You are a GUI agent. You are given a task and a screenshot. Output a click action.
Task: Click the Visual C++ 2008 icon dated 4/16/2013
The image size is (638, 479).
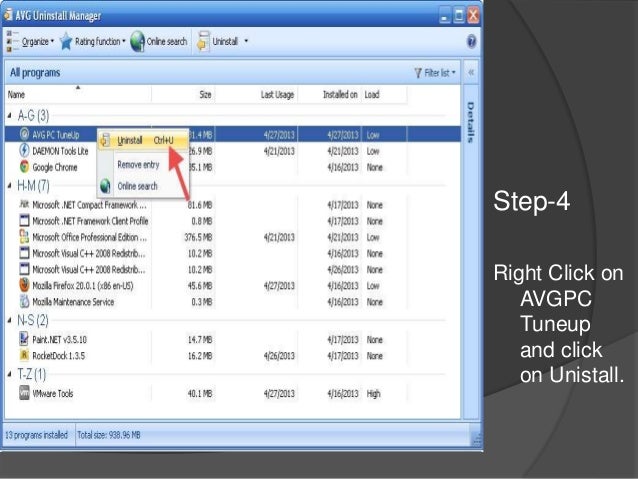[24, 253]
